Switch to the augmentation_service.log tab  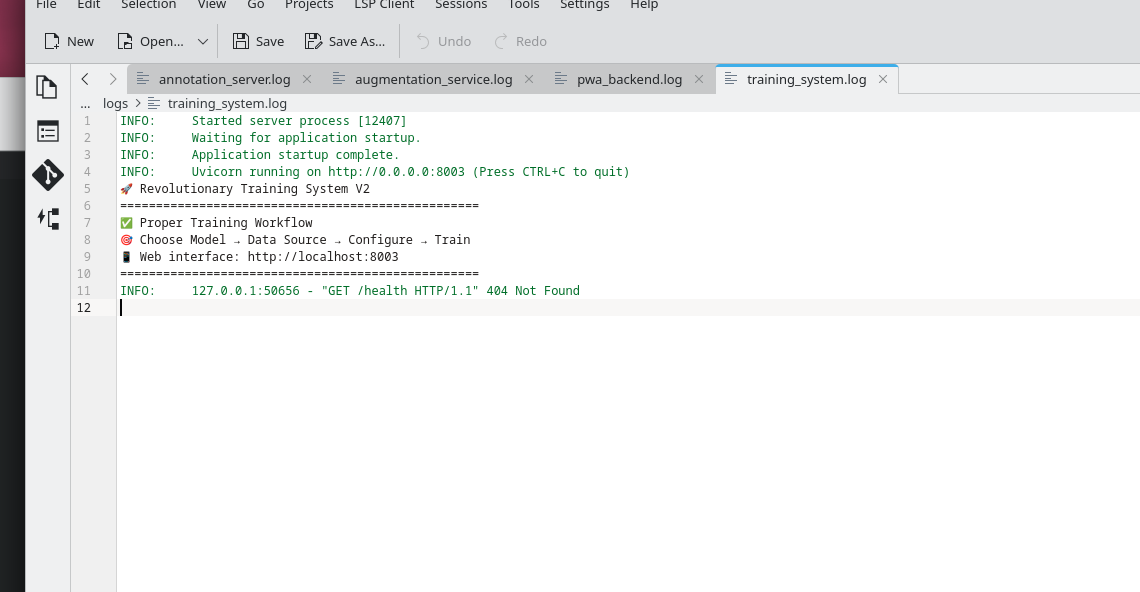tap(433, 79)
